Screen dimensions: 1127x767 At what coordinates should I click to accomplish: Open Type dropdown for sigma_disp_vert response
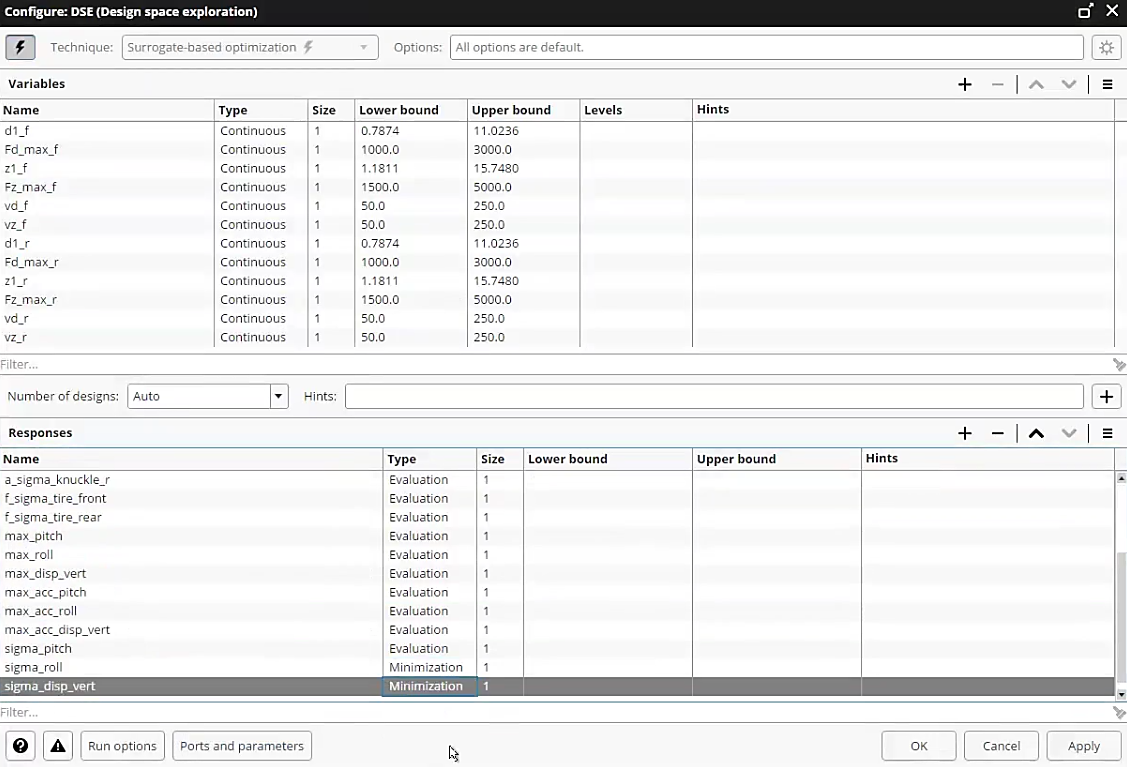[429, 686]
